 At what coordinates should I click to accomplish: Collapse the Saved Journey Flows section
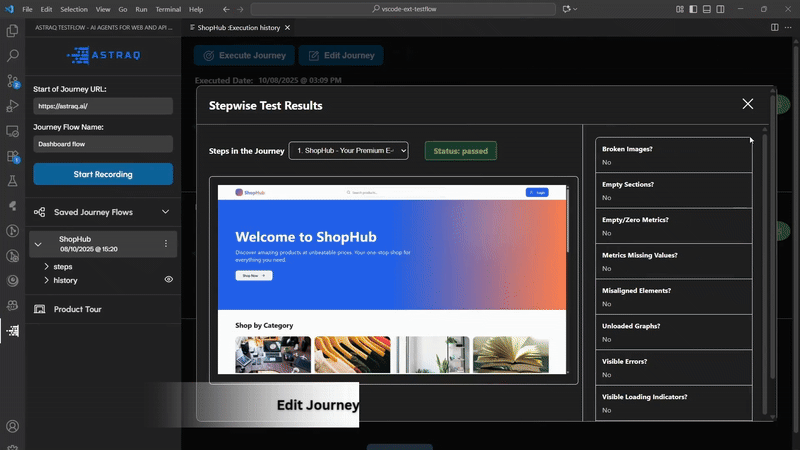click(x=165, y=212)
